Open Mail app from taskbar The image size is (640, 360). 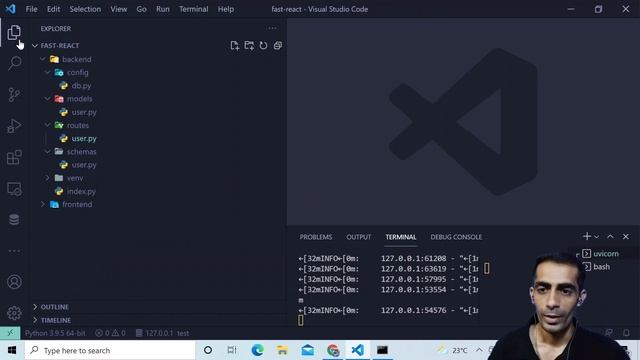click(x=308, y=350)
